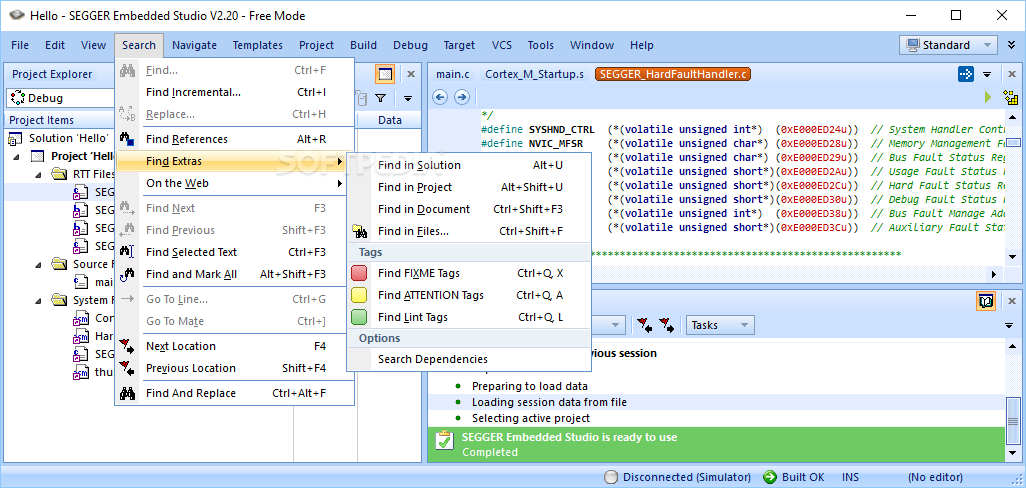Click the editor horizontal scroll right arrow
The image size is (1026, 488).
[x=995, y=275]
